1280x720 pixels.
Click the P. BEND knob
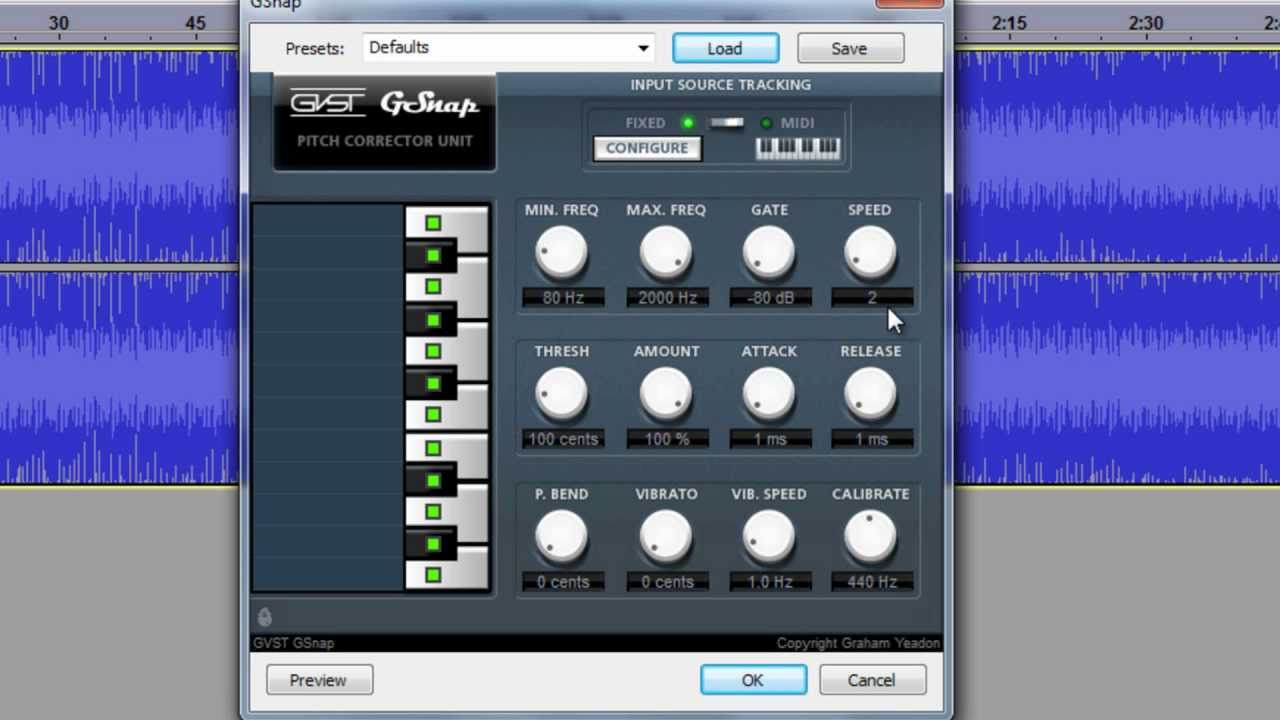pyautogui.click(x=562, y=536)
